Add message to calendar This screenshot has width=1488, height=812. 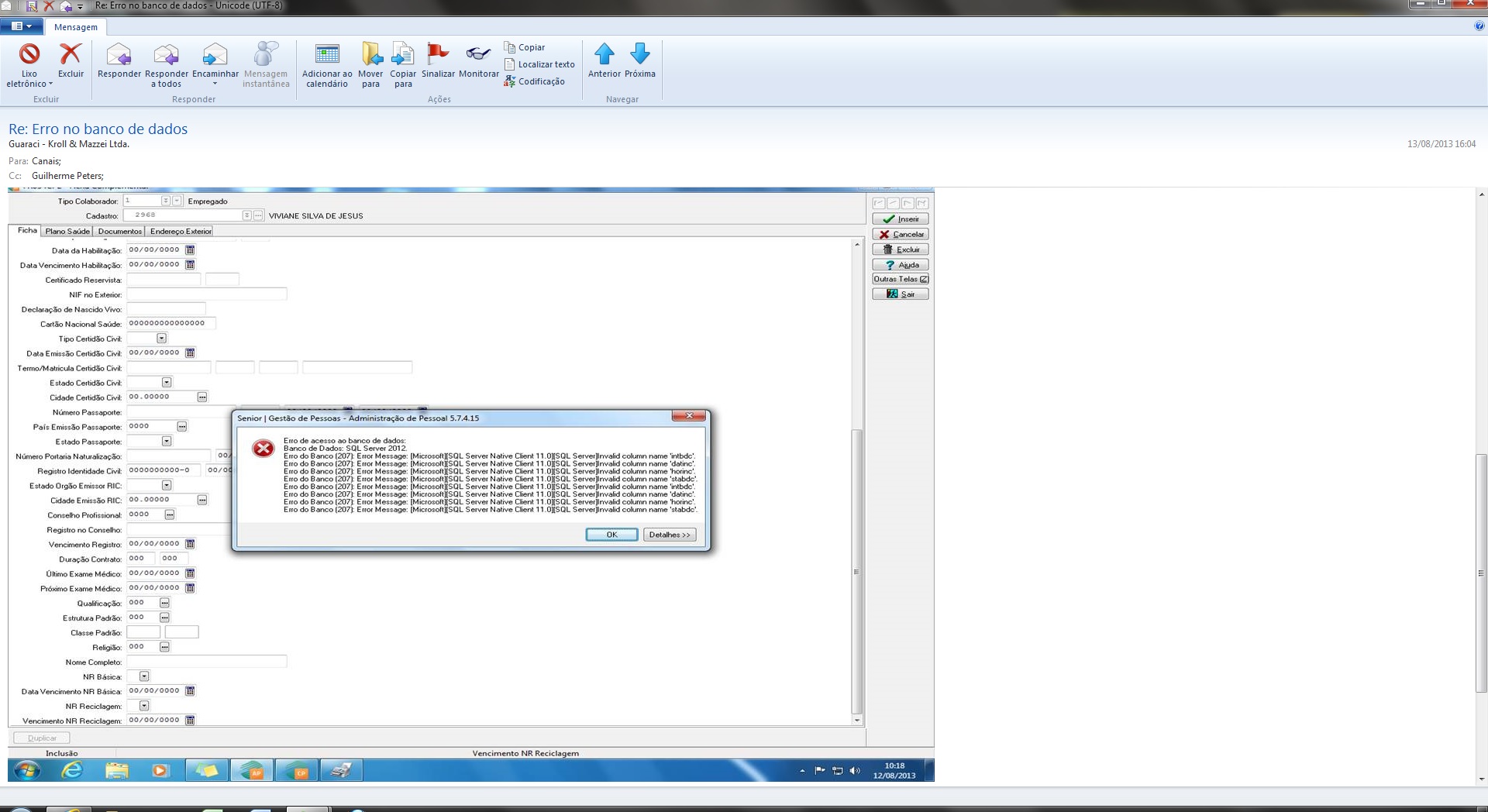pyautogui.click(x=327, y=54)
